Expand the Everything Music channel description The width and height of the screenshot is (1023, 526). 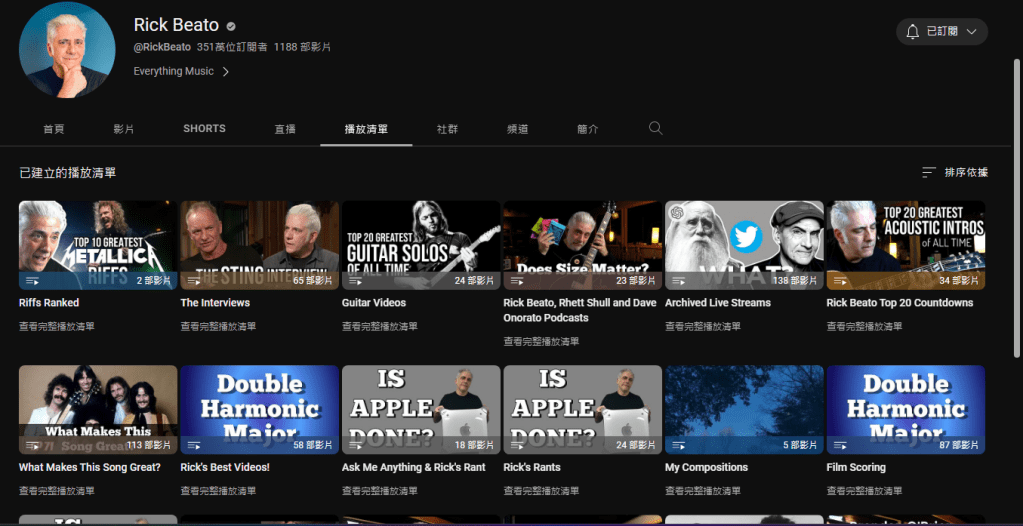[x=182, y=72]
